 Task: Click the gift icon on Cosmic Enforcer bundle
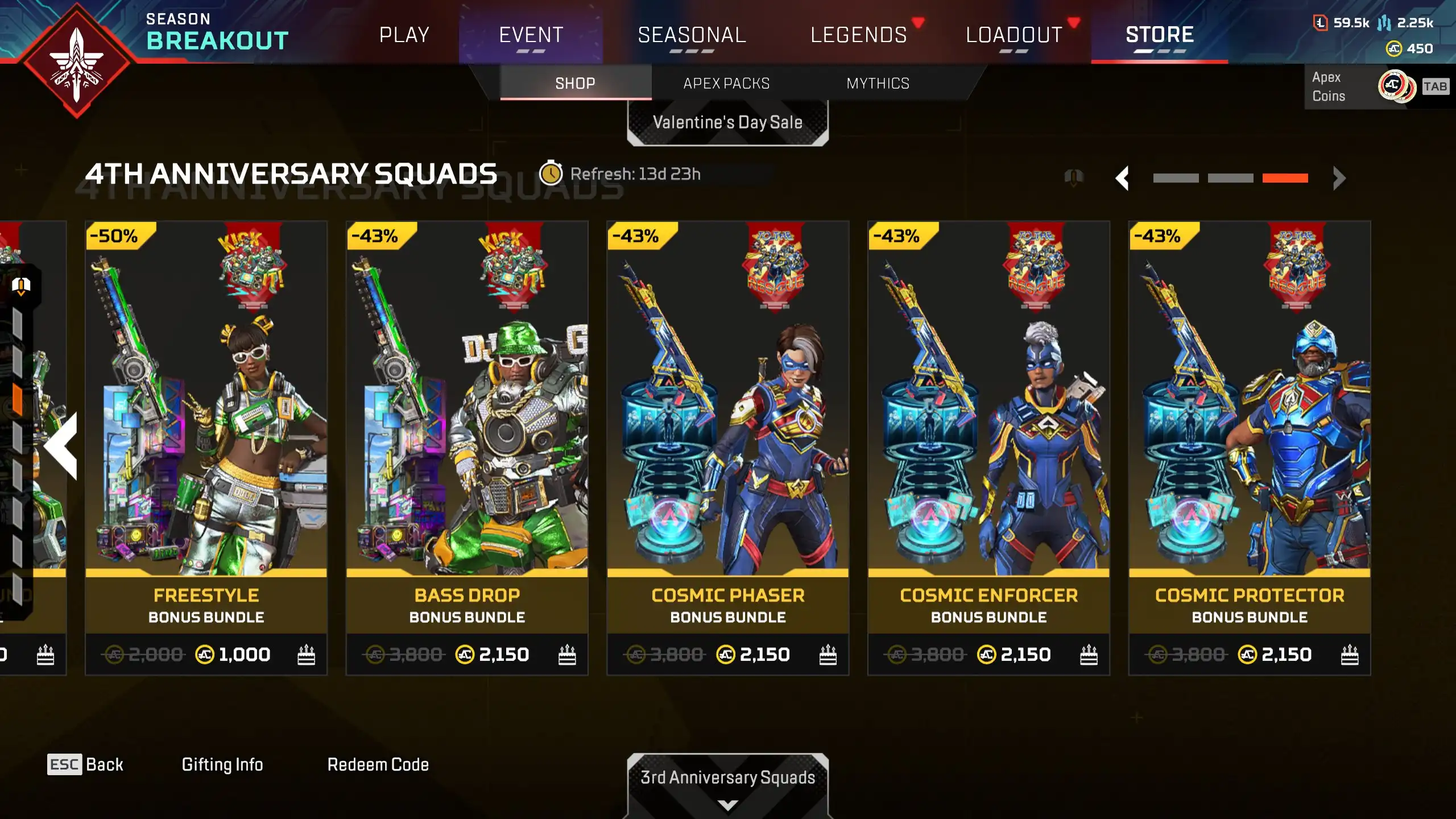pyautogui.click(x=1089, y=655)
